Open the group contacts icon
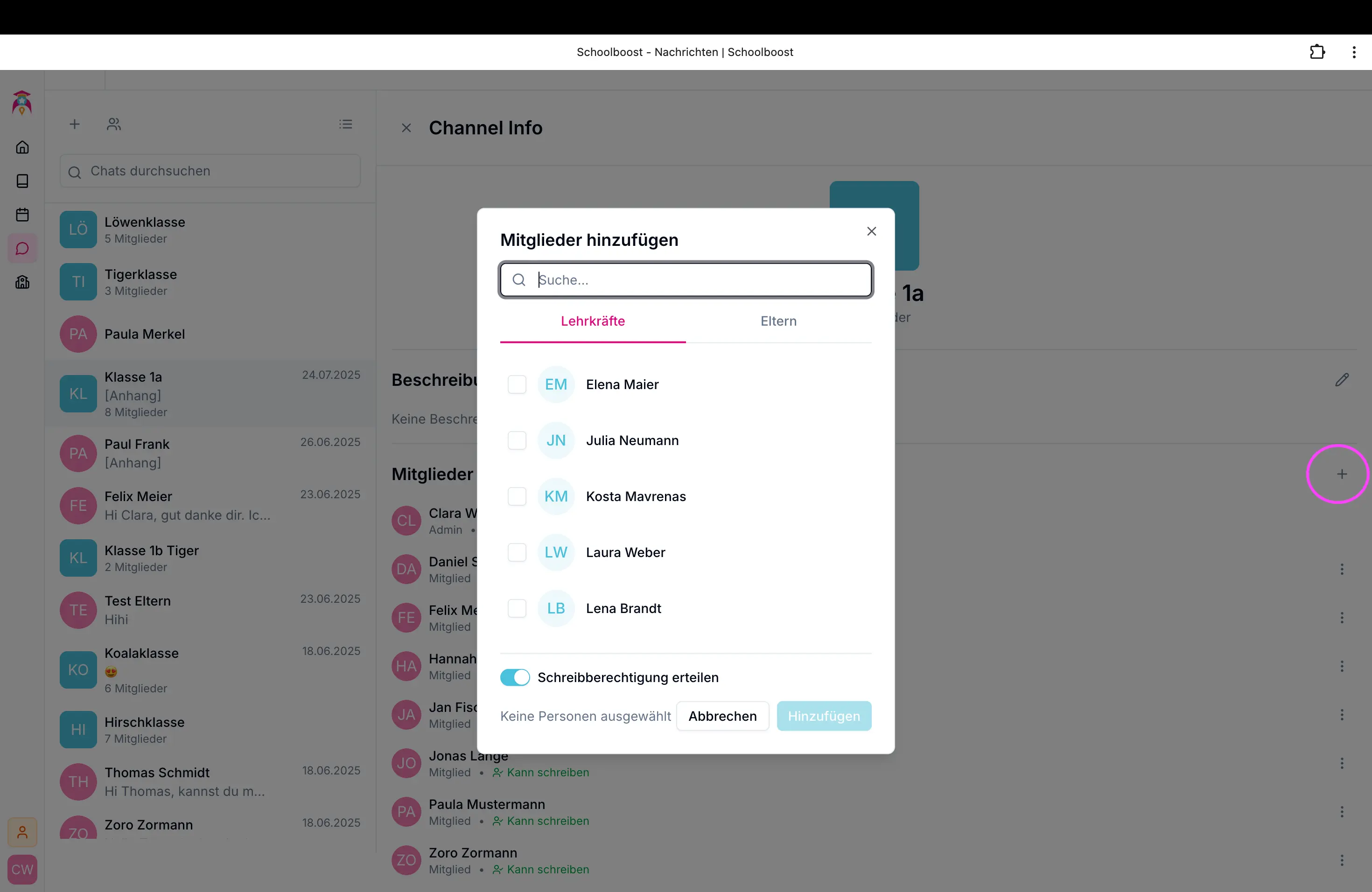Screen dimensions: 1372x892 coord(113,125)
